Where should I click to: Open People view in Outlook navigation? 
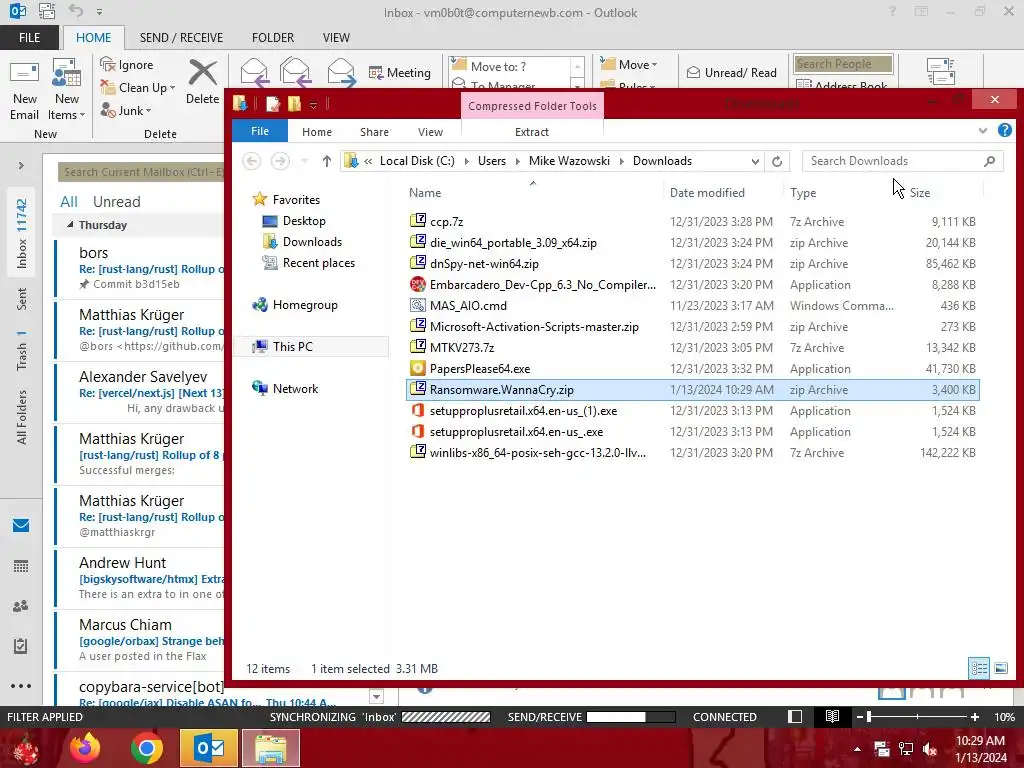(21, 606)
